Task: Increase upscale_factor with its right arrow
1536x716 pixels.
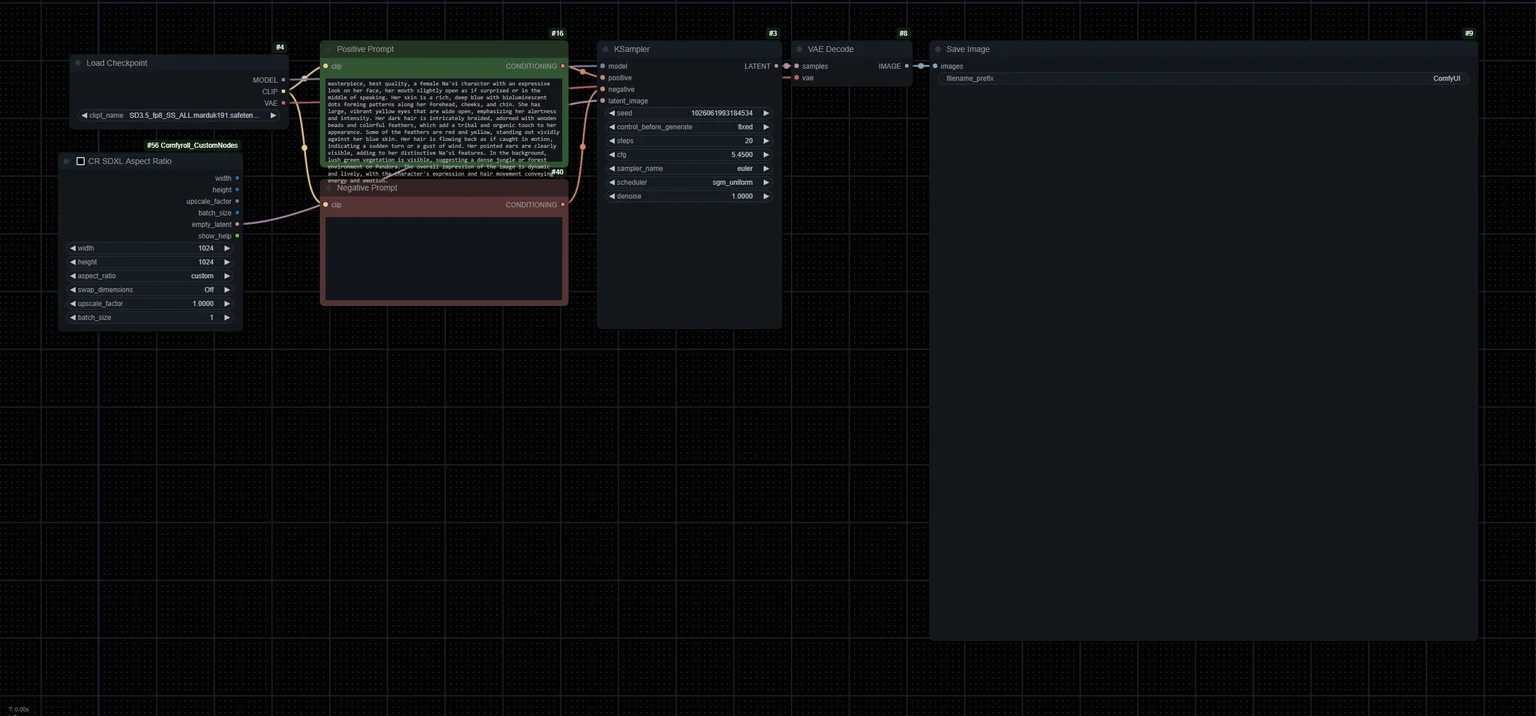Action: click(x=227, y=304)
